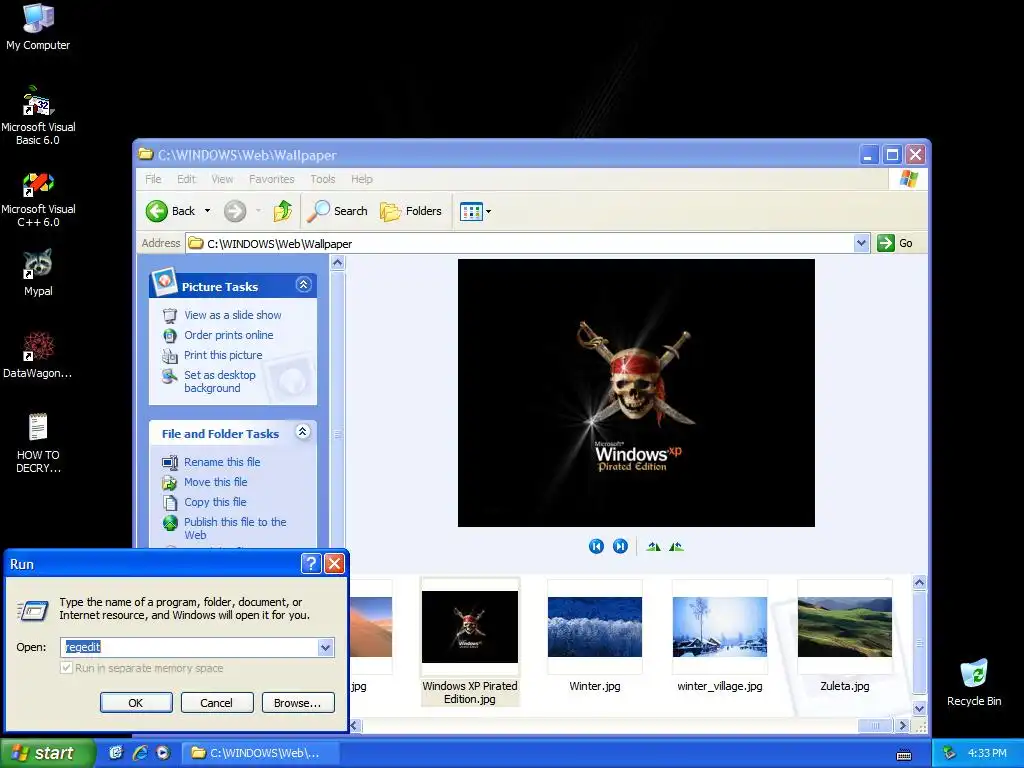The height and width of the screenshot is (768, 1024).
Task: Launch Windows Media Player from quick launch
Action: coord(163,753)
